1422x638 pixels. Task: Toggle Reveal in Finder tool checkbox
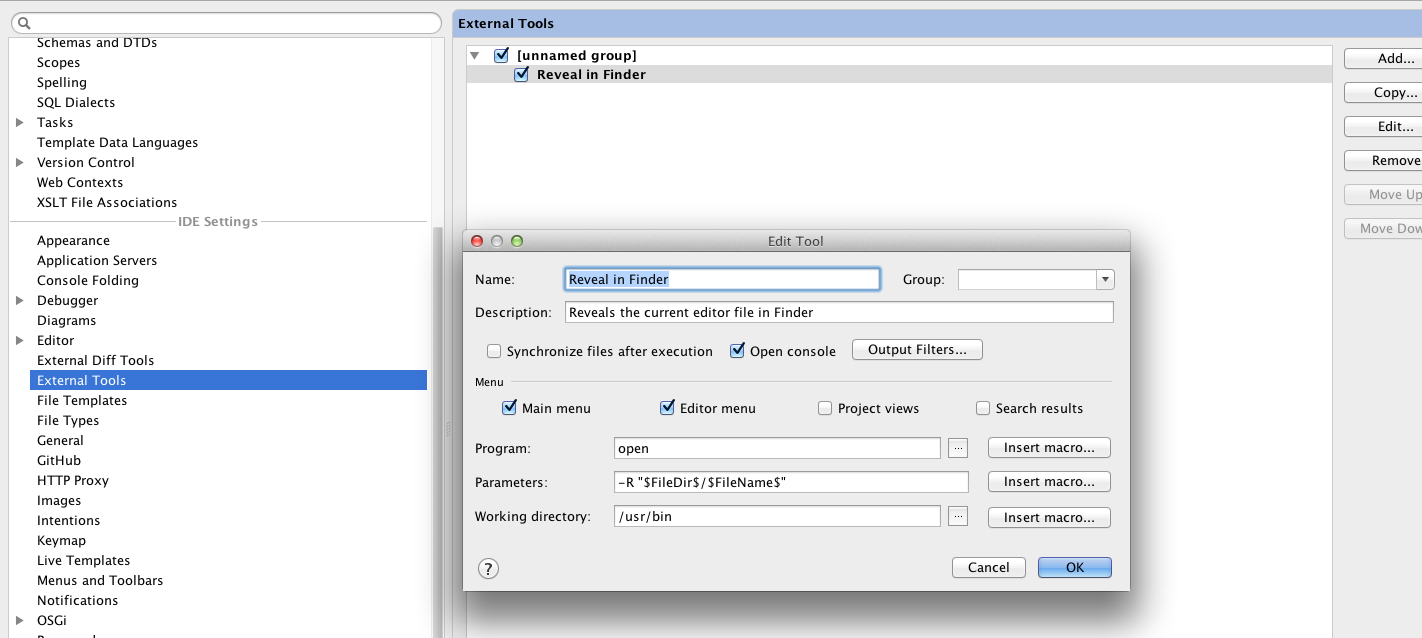click(521, 74)
